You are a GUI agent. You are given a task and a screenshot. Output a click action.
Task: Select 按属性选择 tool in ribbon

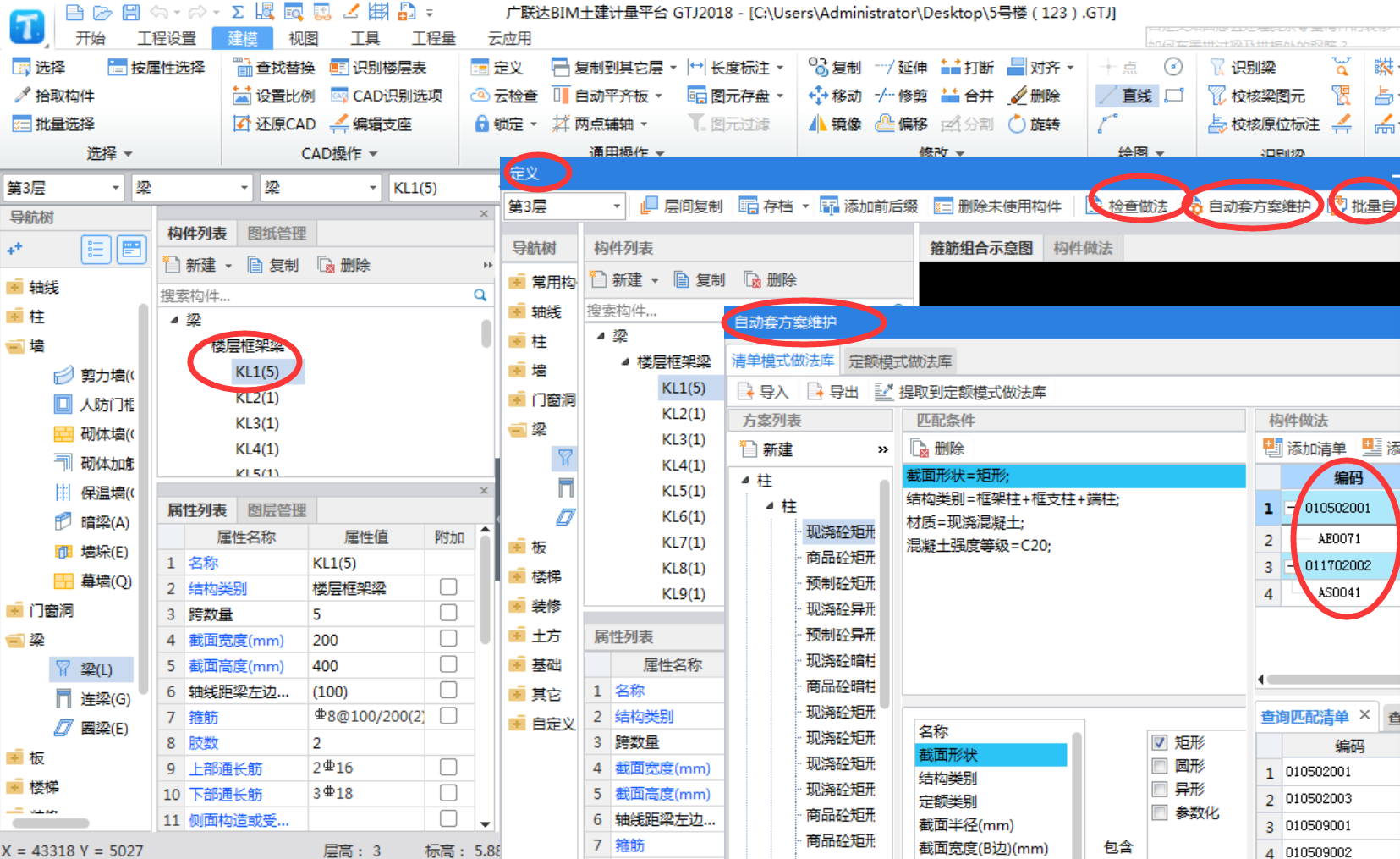(156, 68)
